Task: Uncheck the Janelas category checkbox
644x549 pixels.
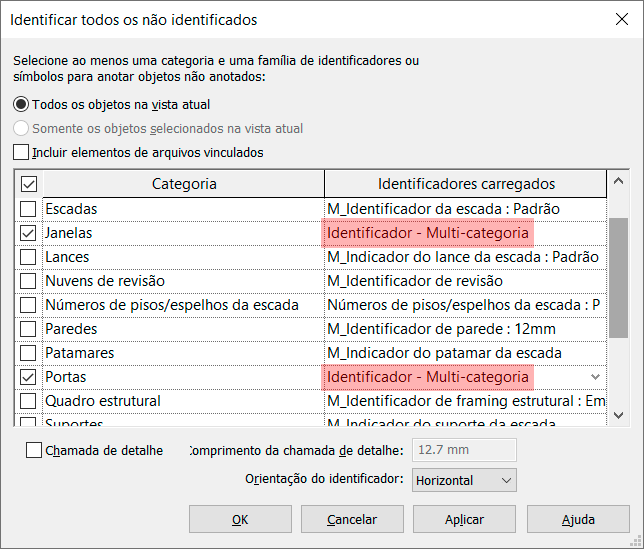Action: click(28, 233)
